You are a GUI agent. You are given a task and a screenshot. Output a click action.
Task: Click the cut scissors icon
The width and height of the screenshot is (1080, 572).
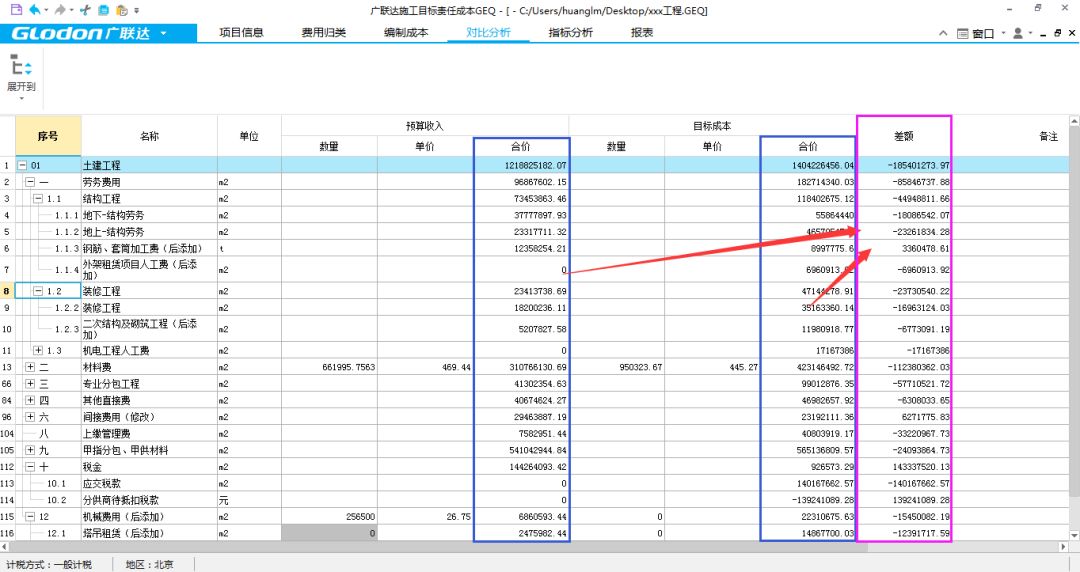(x=84, y=10)
